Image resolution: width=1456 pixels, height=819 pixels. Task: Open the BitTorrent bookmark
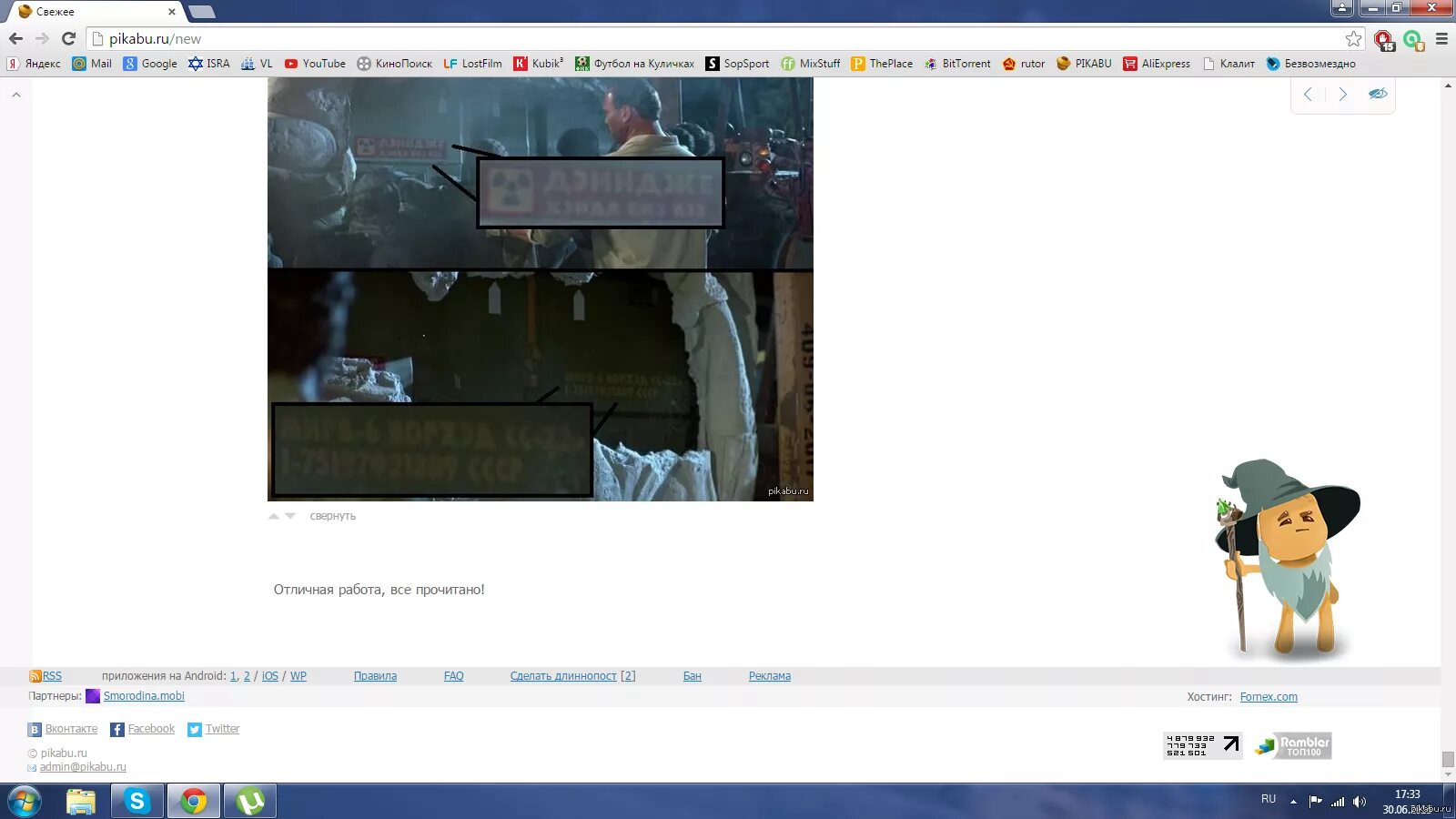[x=957, y=64]
